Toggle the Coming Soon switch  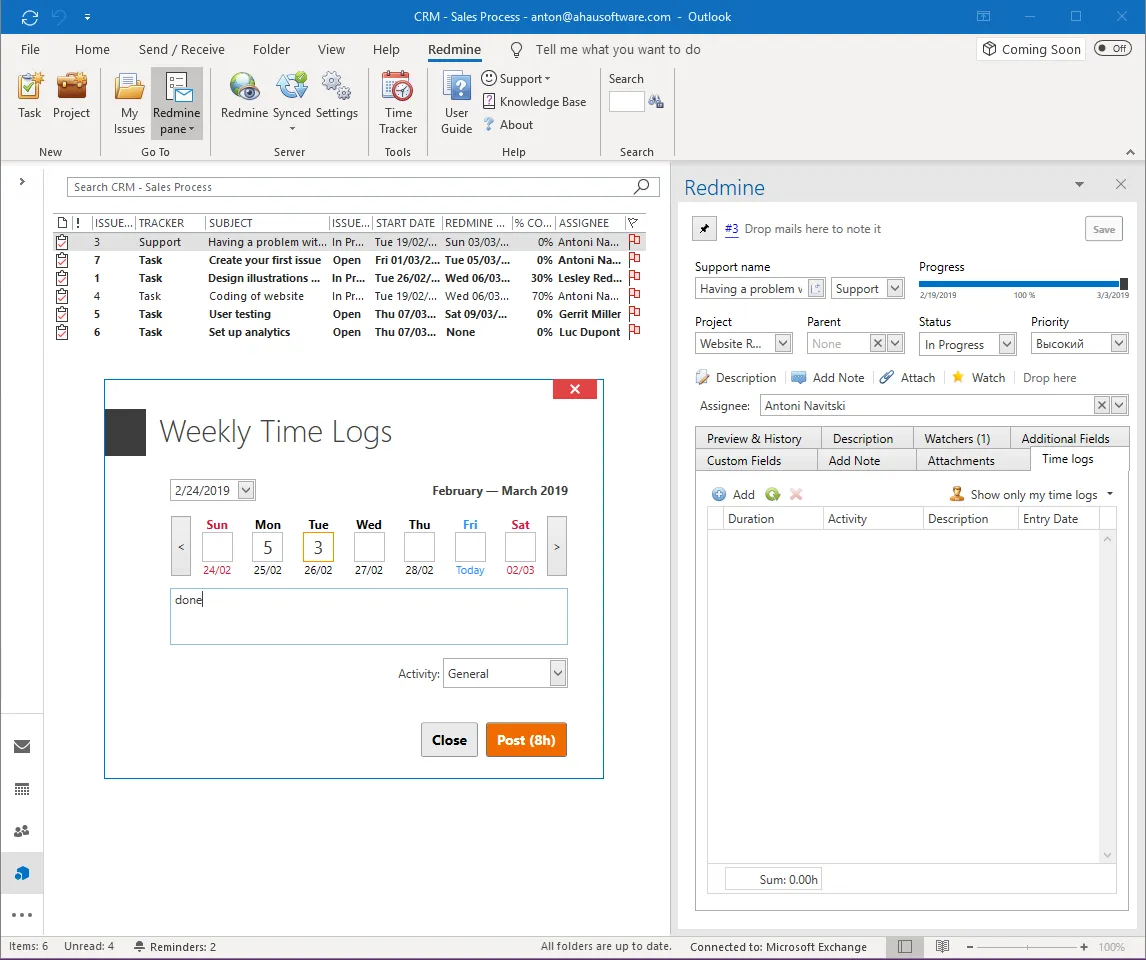1112,48
